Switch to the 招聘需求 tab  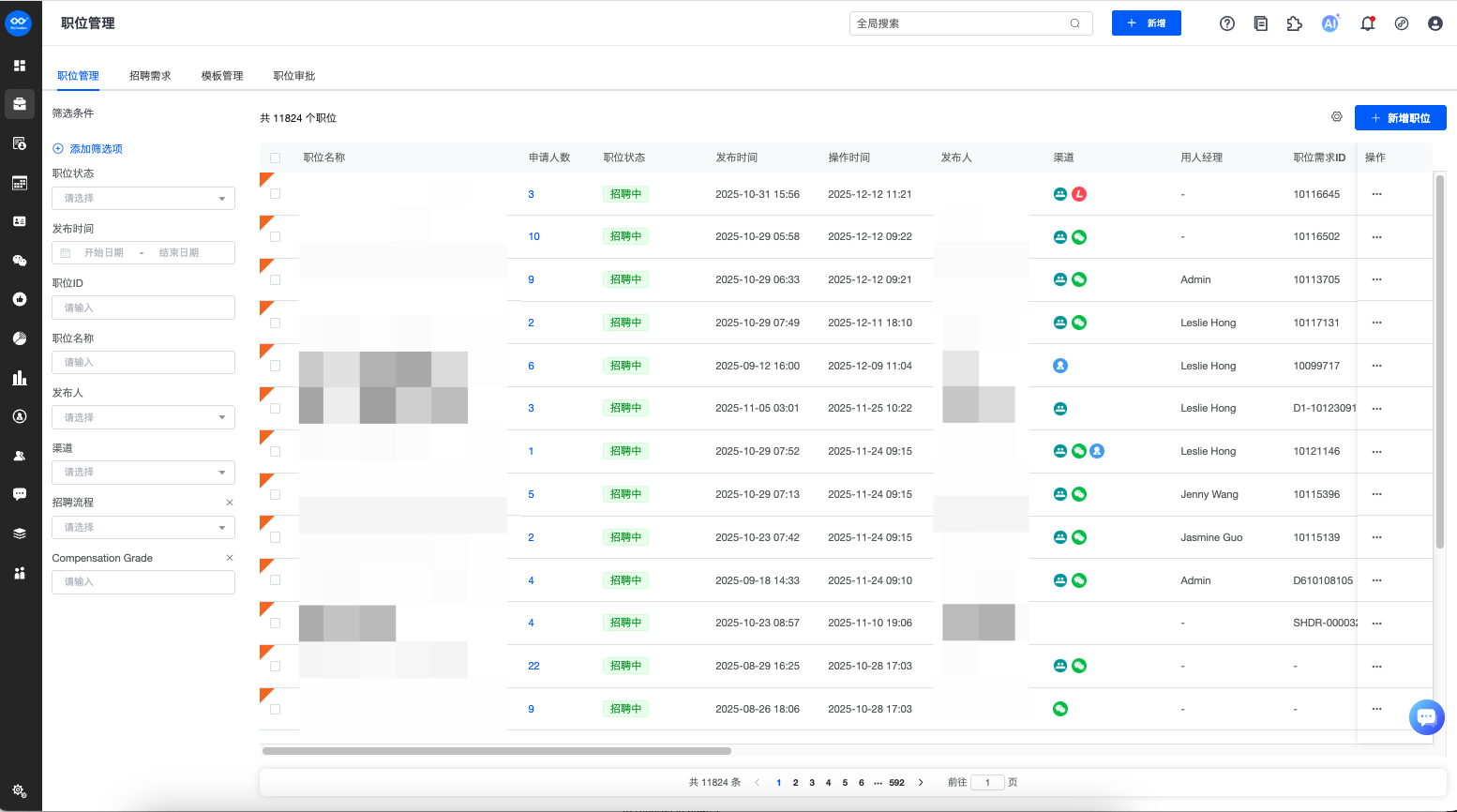click(150, 76)
